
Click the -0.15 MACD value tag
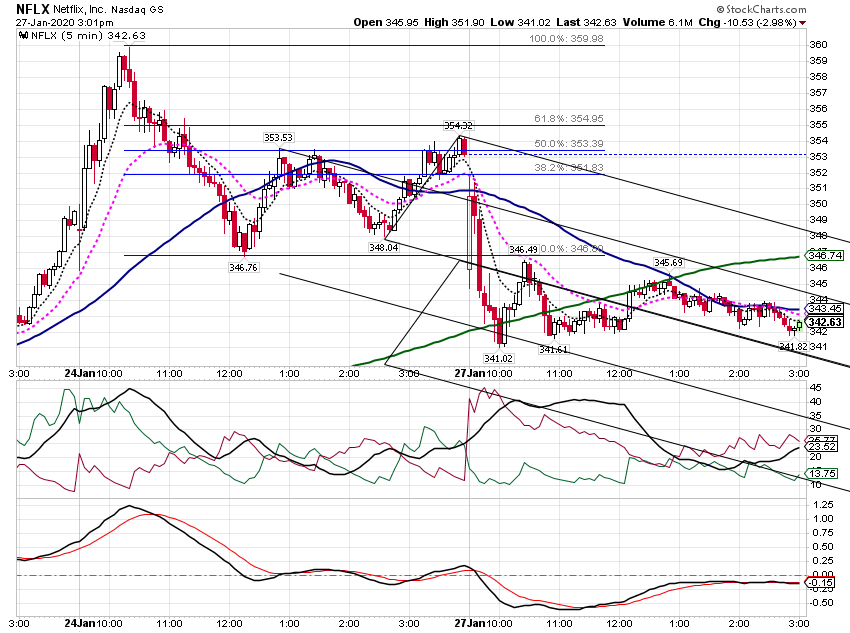click(x=820, y=583)
